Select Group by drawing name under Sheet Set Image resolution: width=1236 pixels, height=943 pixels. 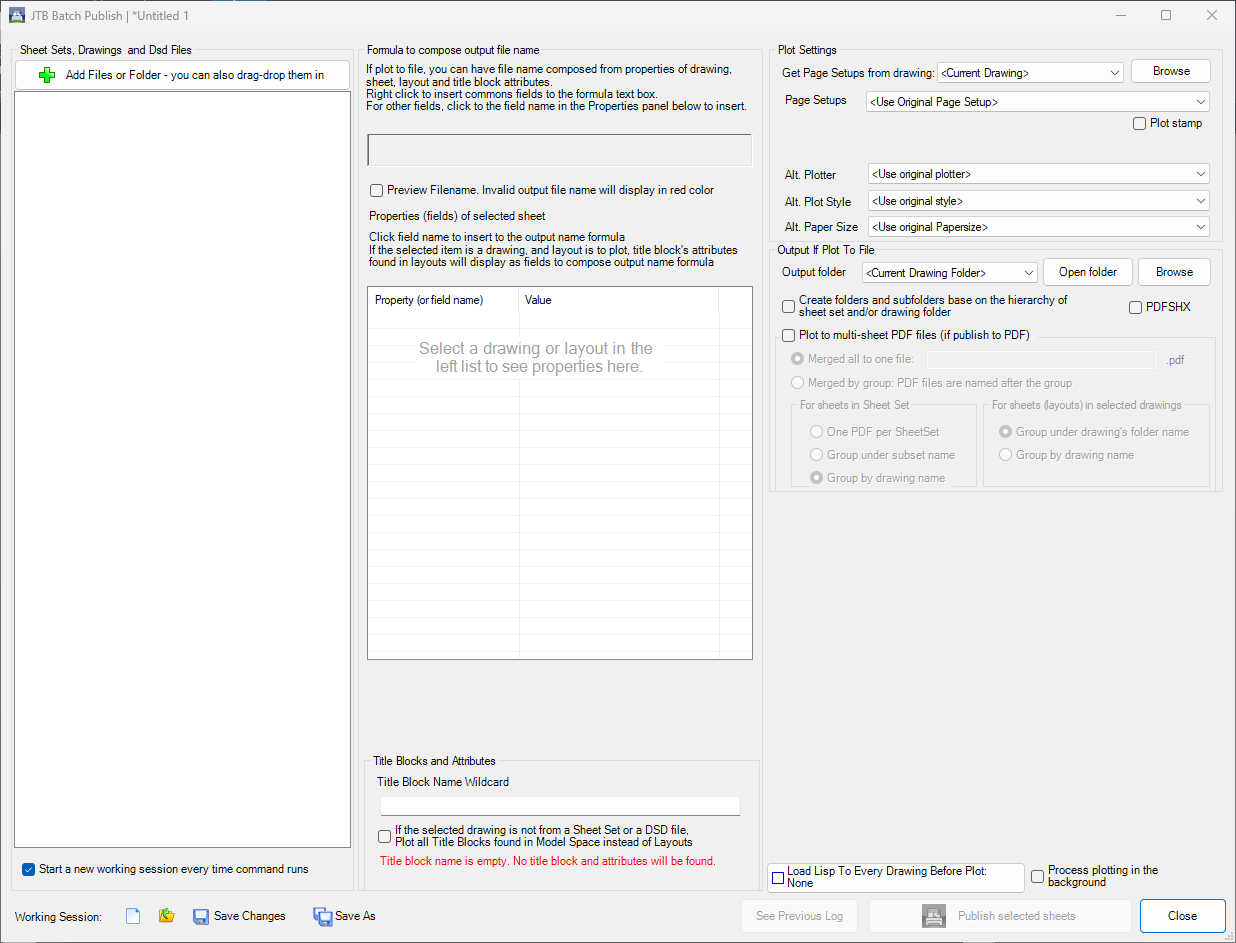817,478
